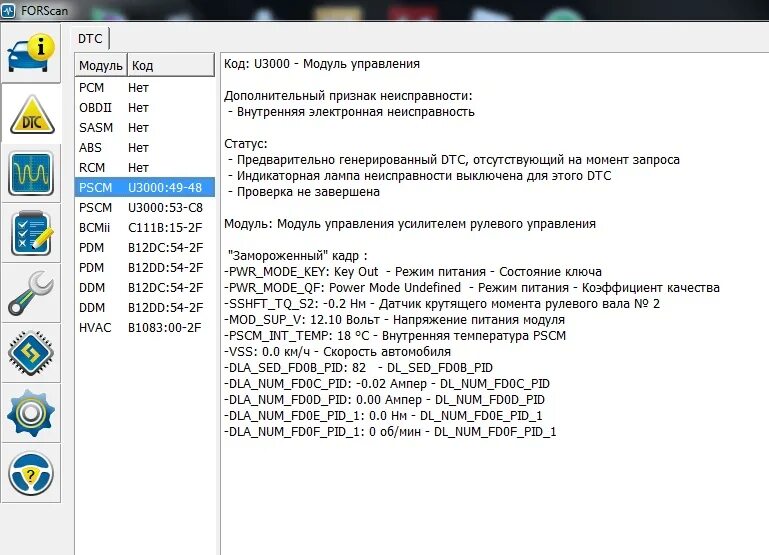The height and width of the screenshot is (555, 769).
Task: Click the MOD_SUP_V 12.10 Вольт line
Action: pyautogui.click(x=394, y=320)
